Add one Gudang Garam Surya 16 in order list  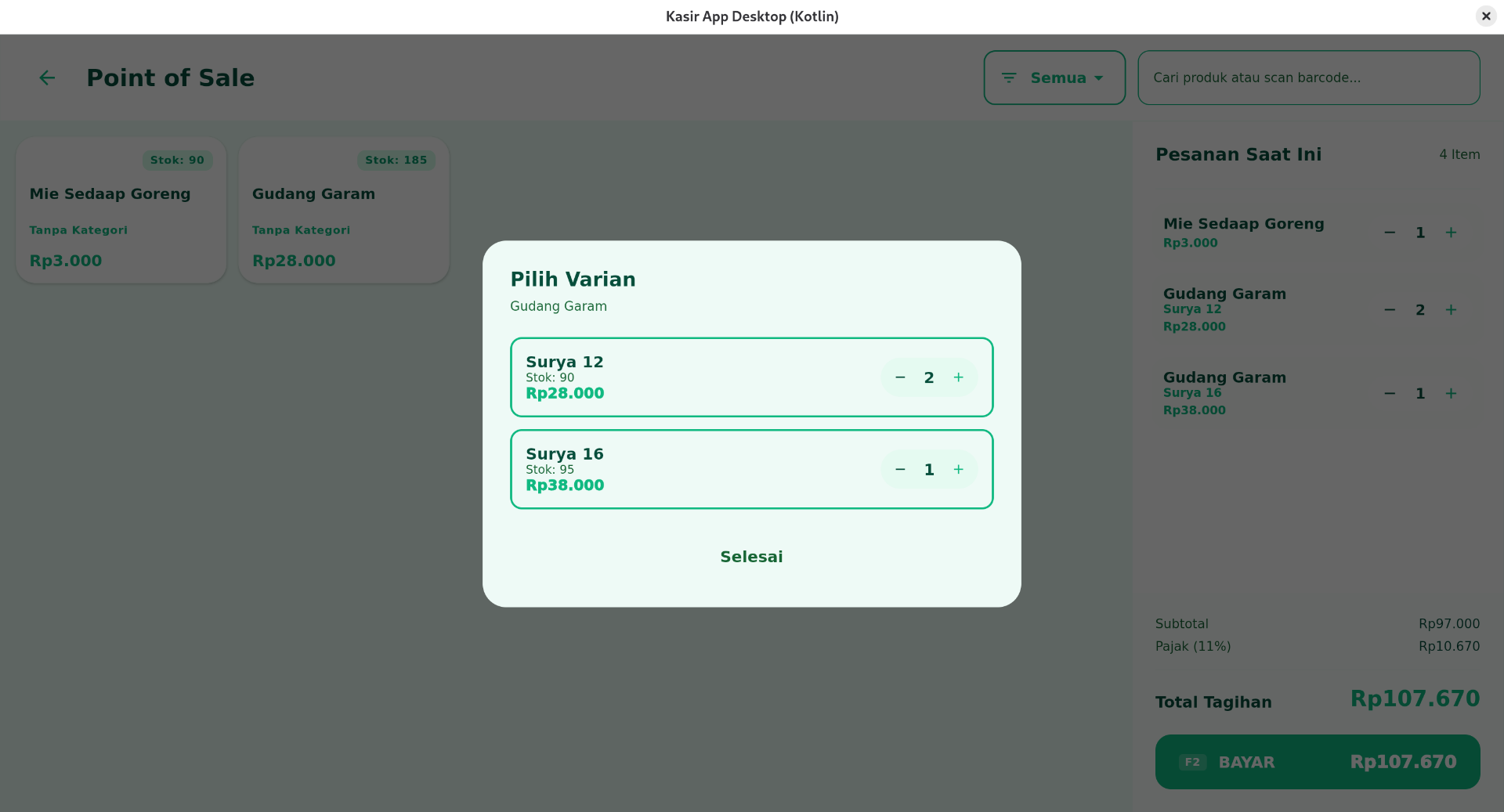1451,394
